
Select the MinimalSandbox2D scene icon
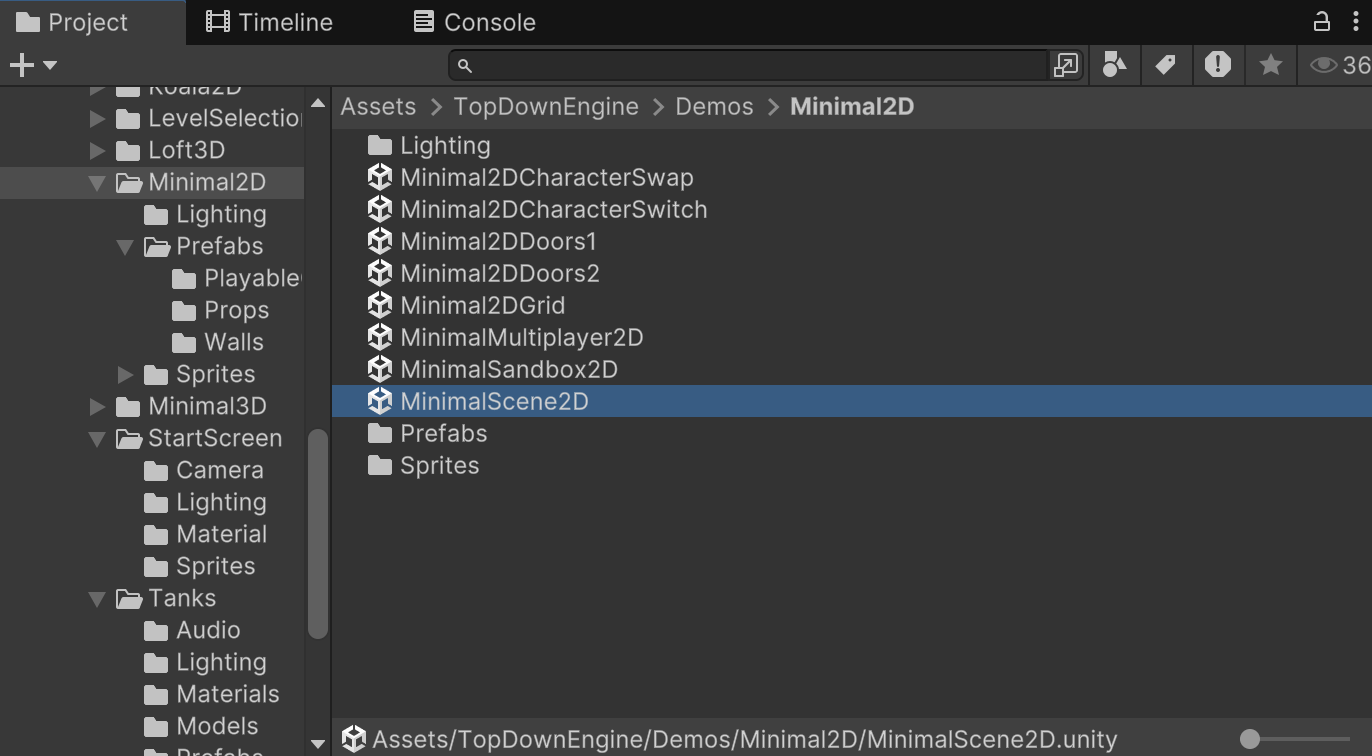point(379,369)
